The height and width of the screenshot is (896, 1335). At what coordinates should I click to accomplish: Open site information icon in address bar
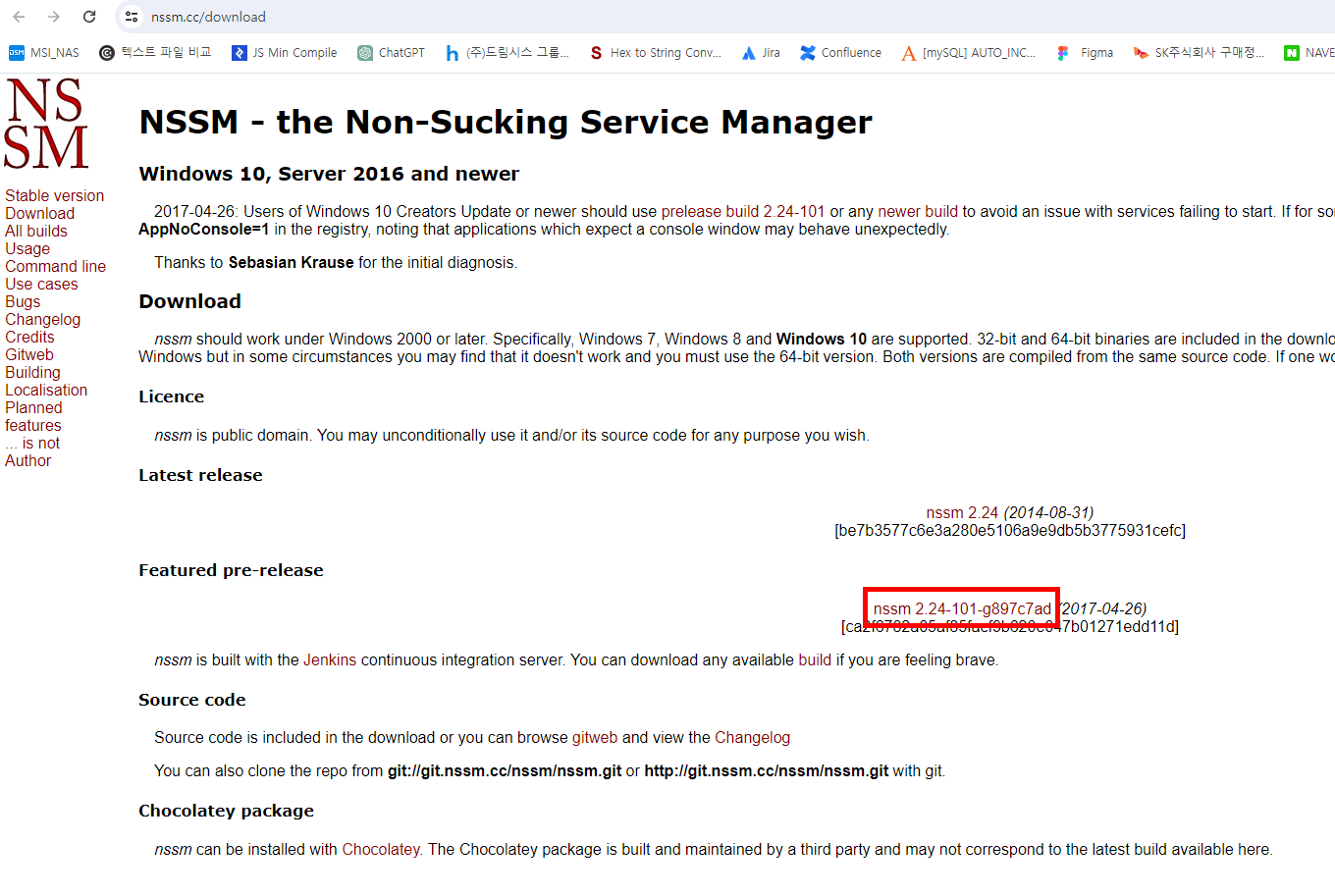pos(132,17)
